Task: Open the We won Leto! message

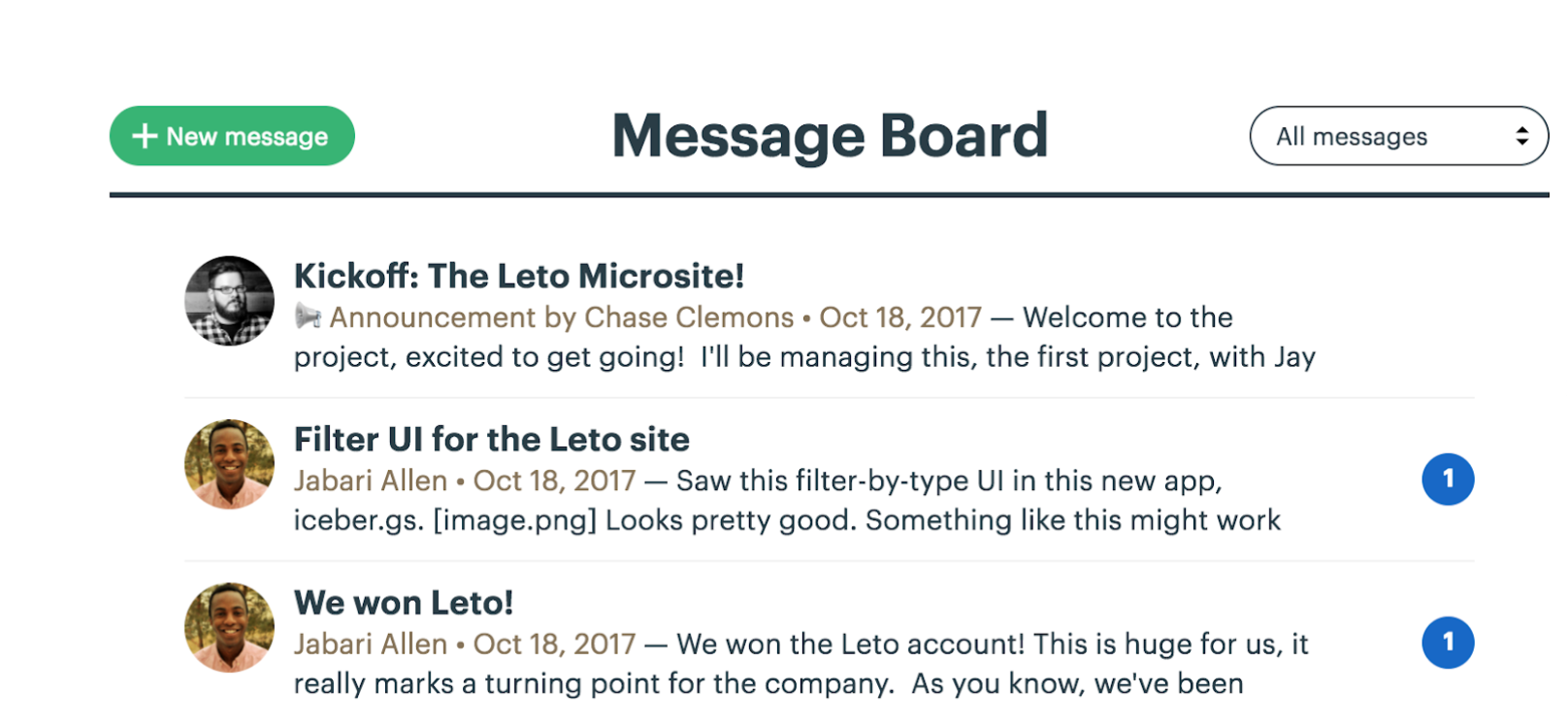Action: (404, 603)
